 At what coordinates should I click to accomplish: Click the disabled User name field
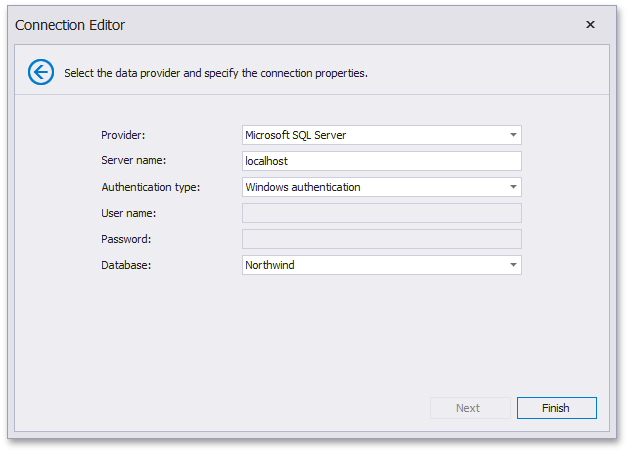click(381, 213)
